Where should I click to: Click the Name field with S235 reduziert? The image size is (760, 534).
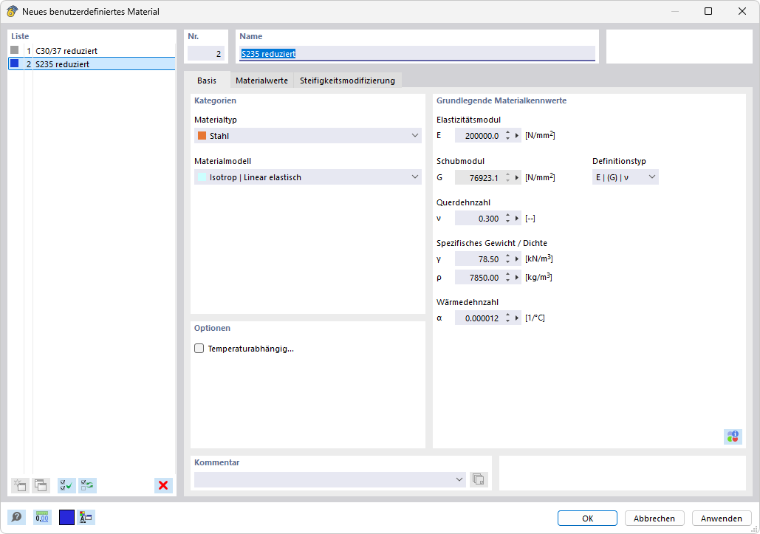tap(417, 53)
